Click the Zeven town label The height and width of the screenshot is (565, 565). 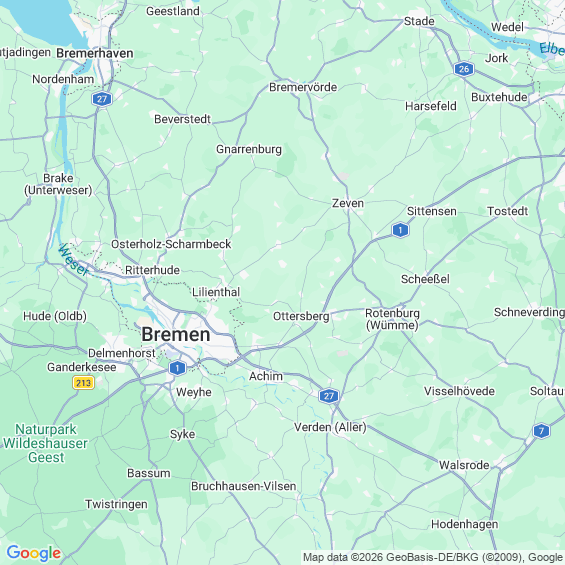(x=348, y=203)
